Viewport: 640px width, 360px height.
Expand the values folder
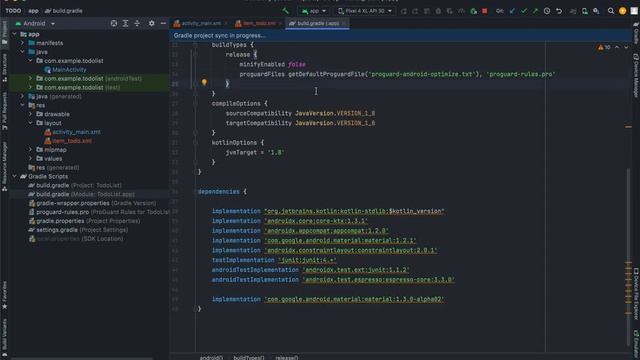click(x=31, y=159)
